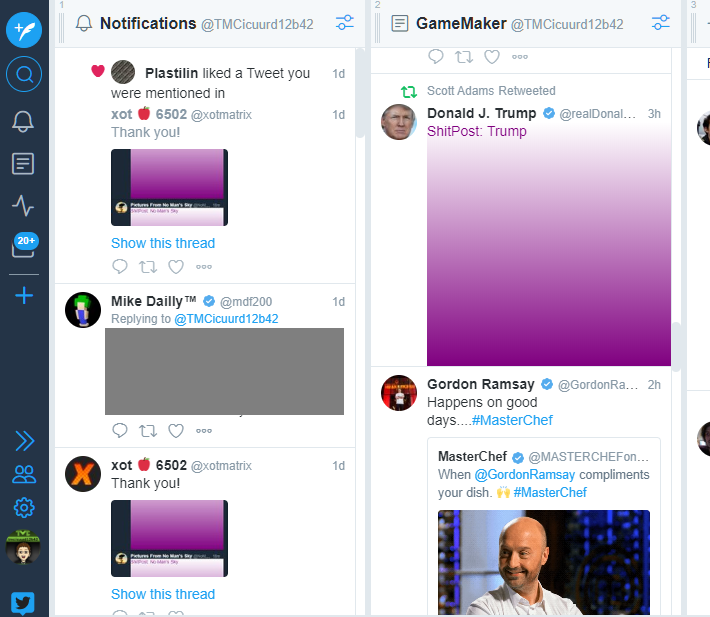Open the Activity pulse icon in the sidebar

pos(23,206)
